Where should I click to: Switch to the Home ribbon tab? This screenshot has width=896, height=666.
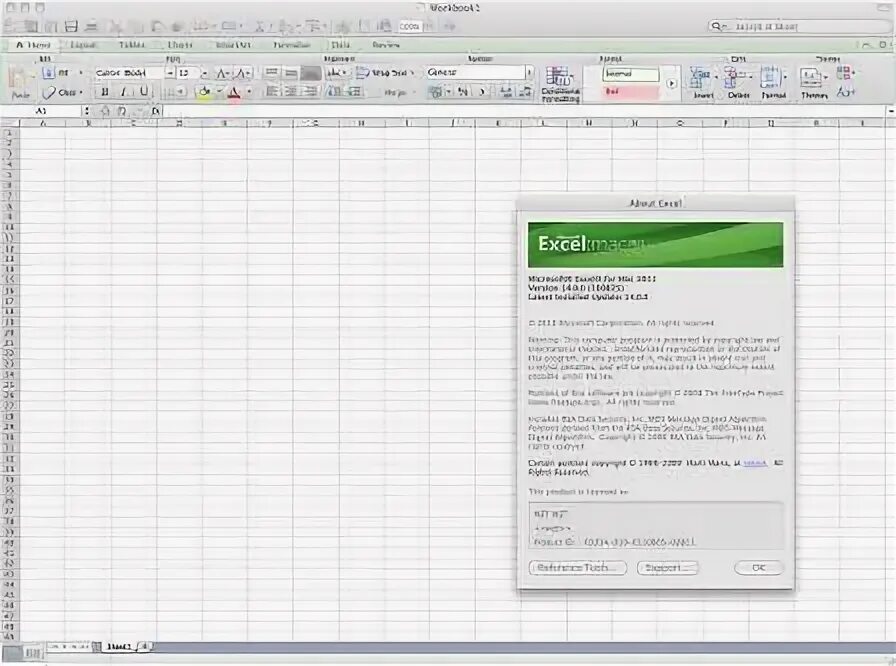click(x=34, y=45)
